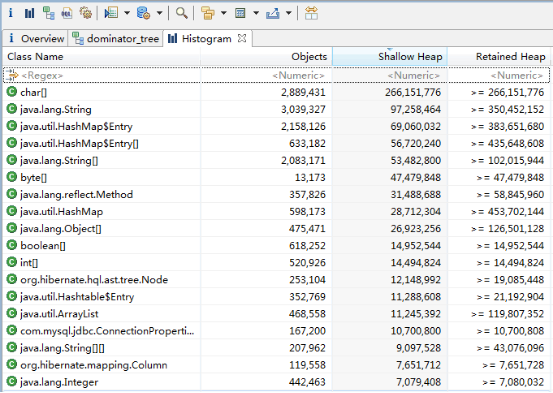
Task: Open thread overview gears icon
Action: (86, 13)
